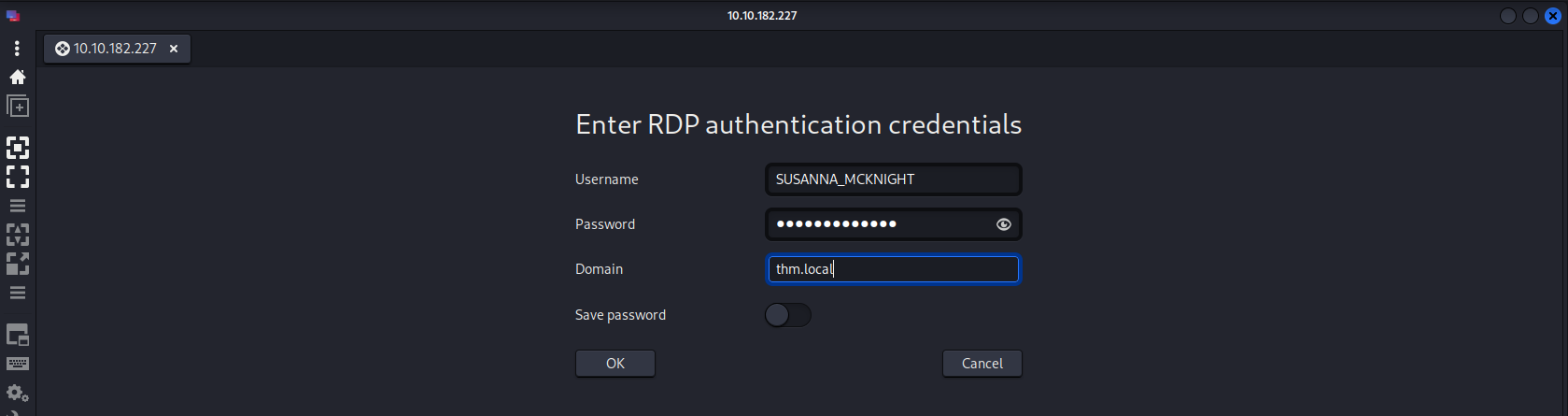The image size is (1568, 416).
Task: Duplicate the current connection
Action: click(18, 107)
